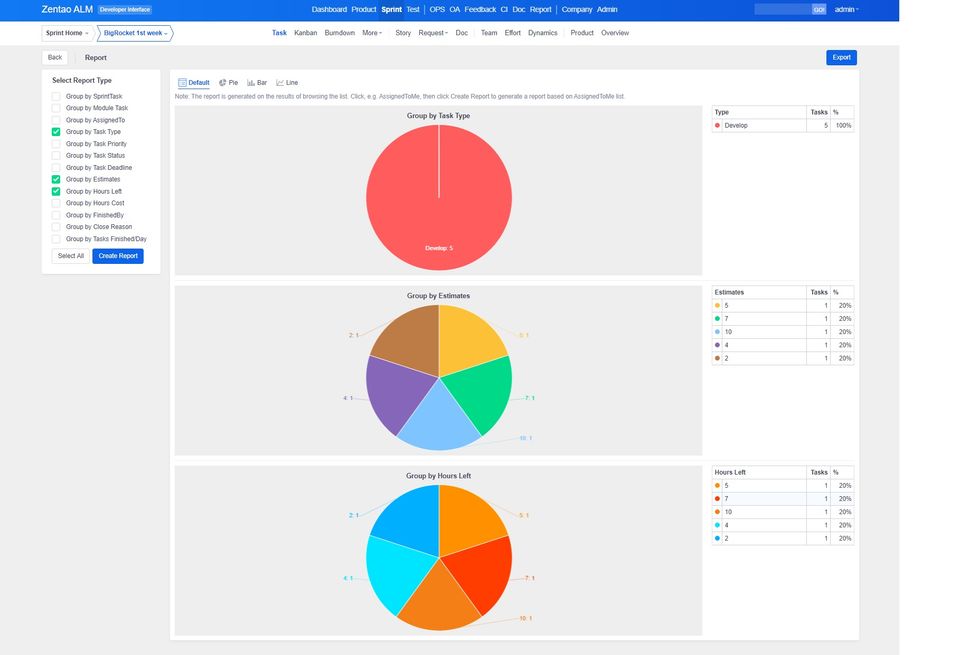The height and width of the screenshot is (655, 960).
Task: Open the Product main menu
Action: (364, 9)
